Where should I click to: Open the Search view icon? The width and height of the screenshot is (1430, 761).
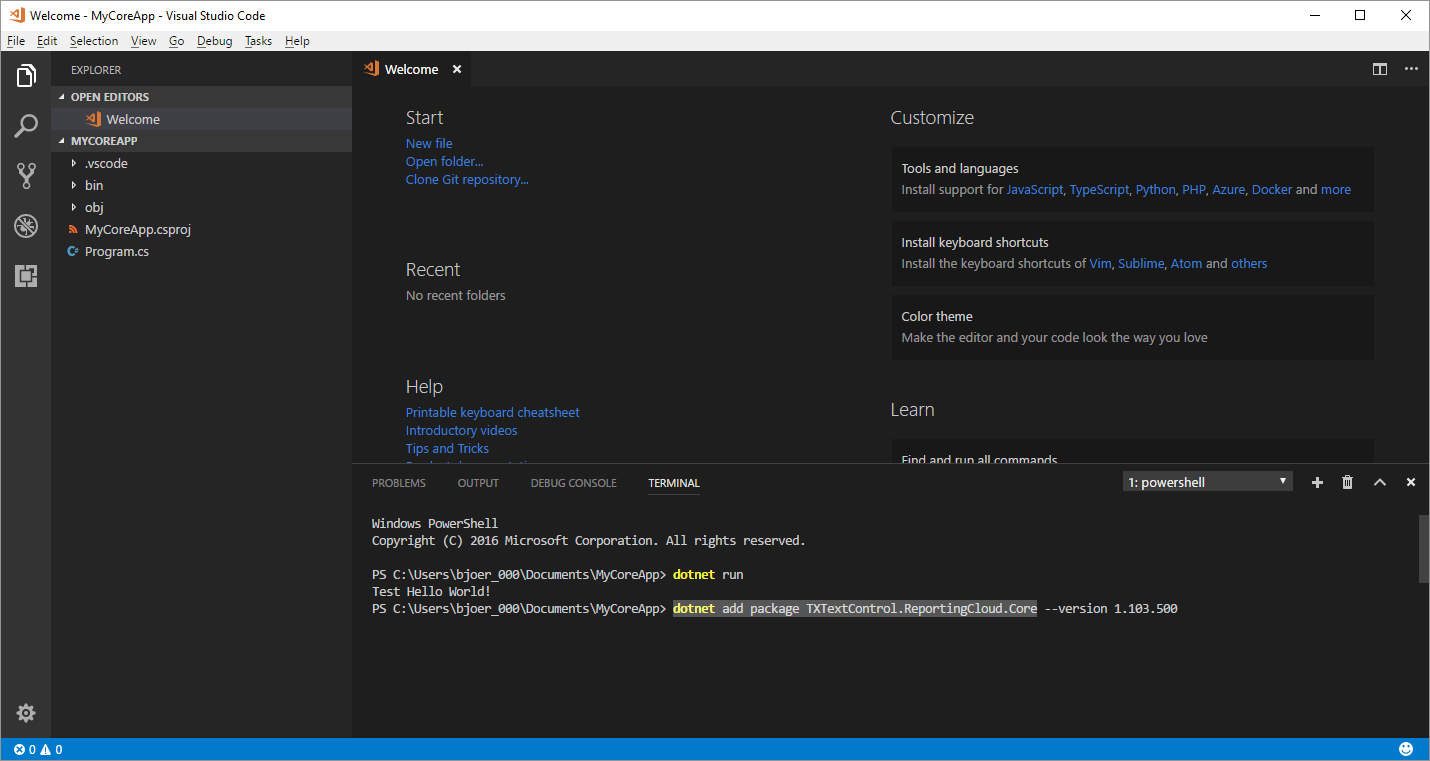pos(26,126)
